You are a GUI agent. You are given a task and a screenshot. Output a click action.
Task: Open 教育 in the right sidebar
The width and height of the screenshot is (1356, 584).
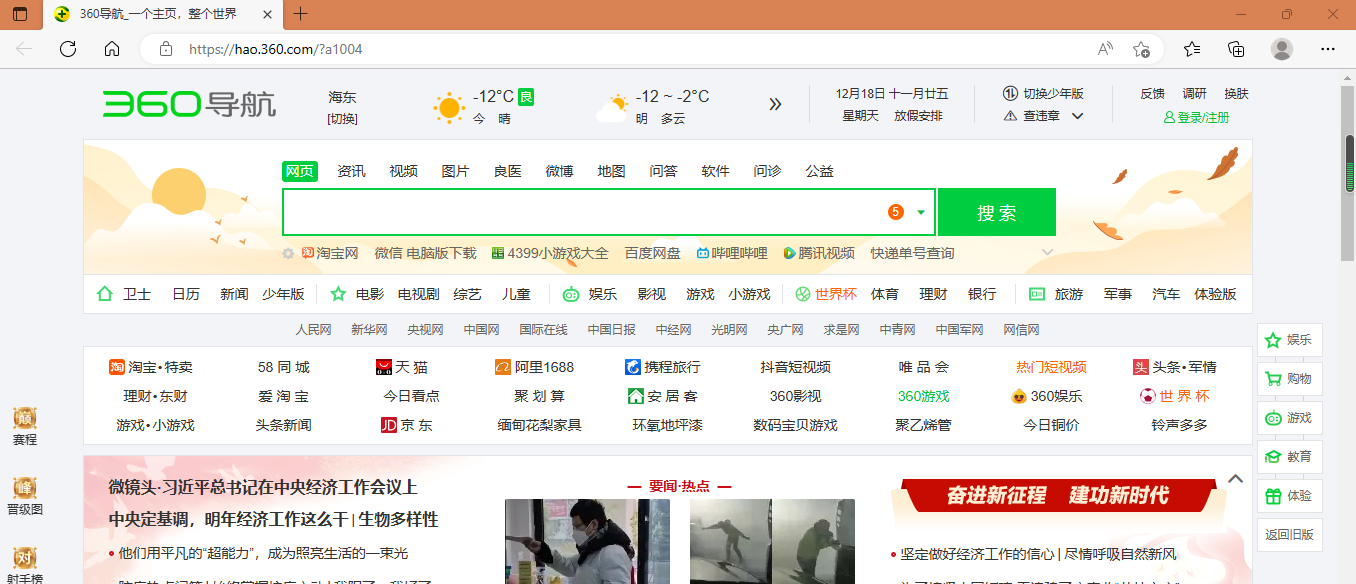[1289, 457]
